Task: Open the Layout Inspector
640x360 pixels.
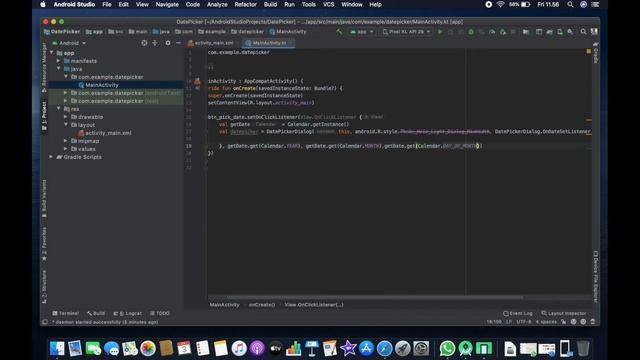Action: tap(564, 313)
